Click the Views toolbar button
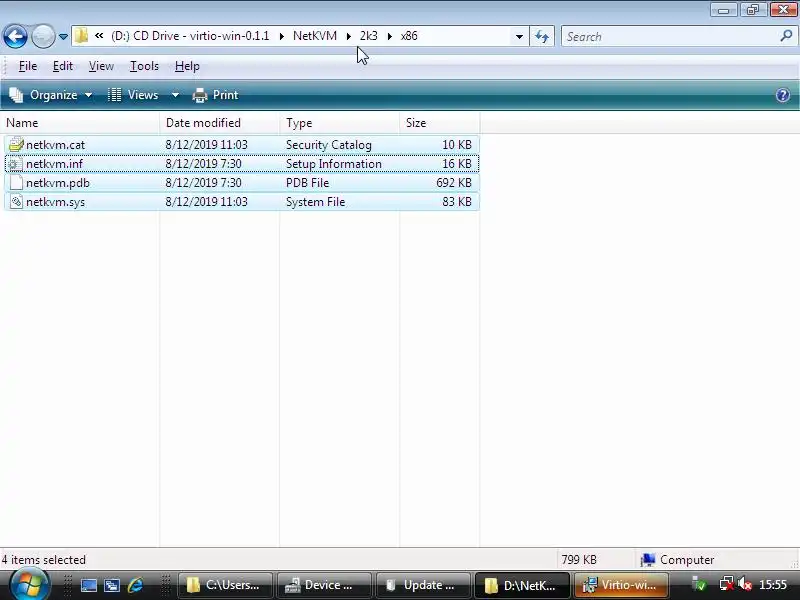The width and height of the screenshot is (800, 600). click(134, 95)
